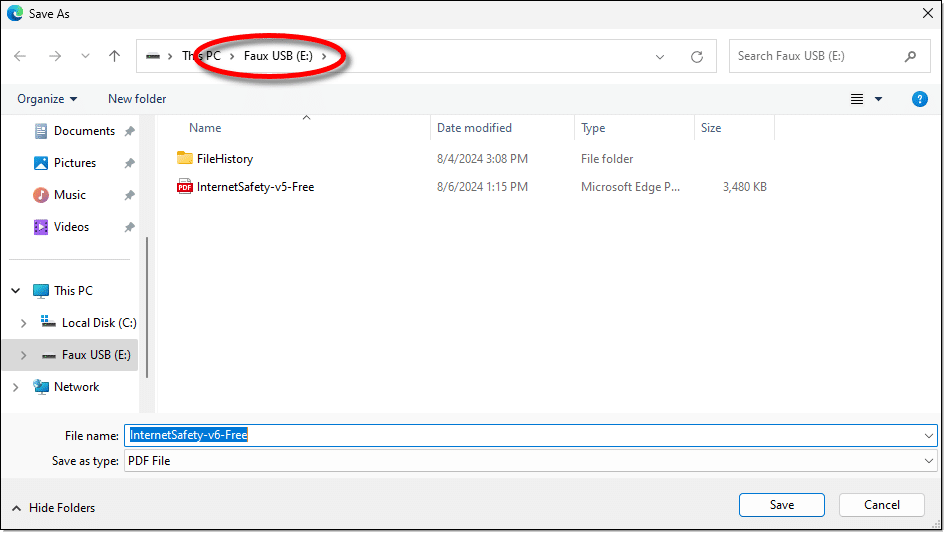This screenshot has height=535, width=947.
Task: Select the InternetSafety-v5-Free PDF icon
Action: coord(185,186)
